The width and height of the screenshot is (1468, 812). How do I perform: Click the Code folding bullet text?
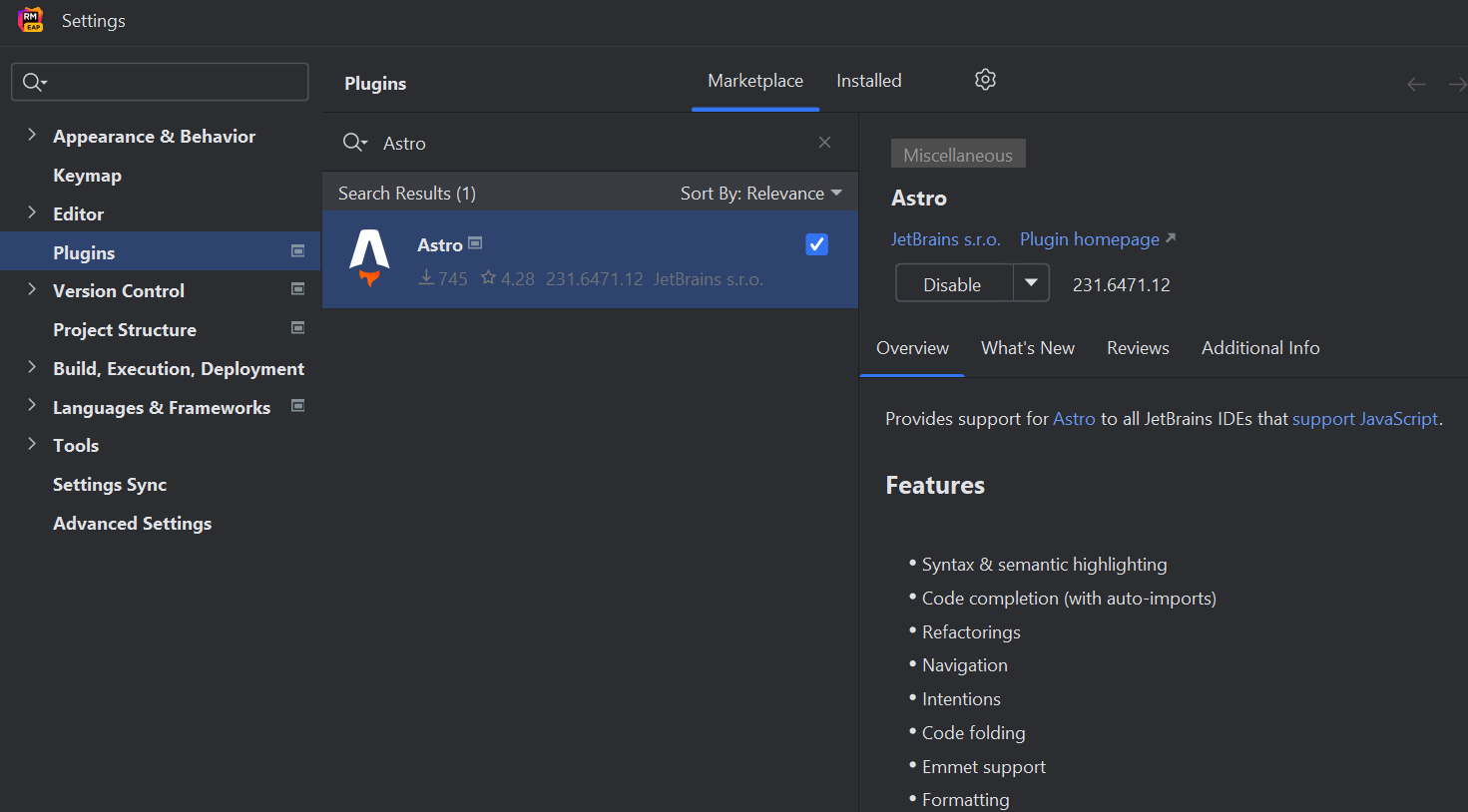[974, 733]
